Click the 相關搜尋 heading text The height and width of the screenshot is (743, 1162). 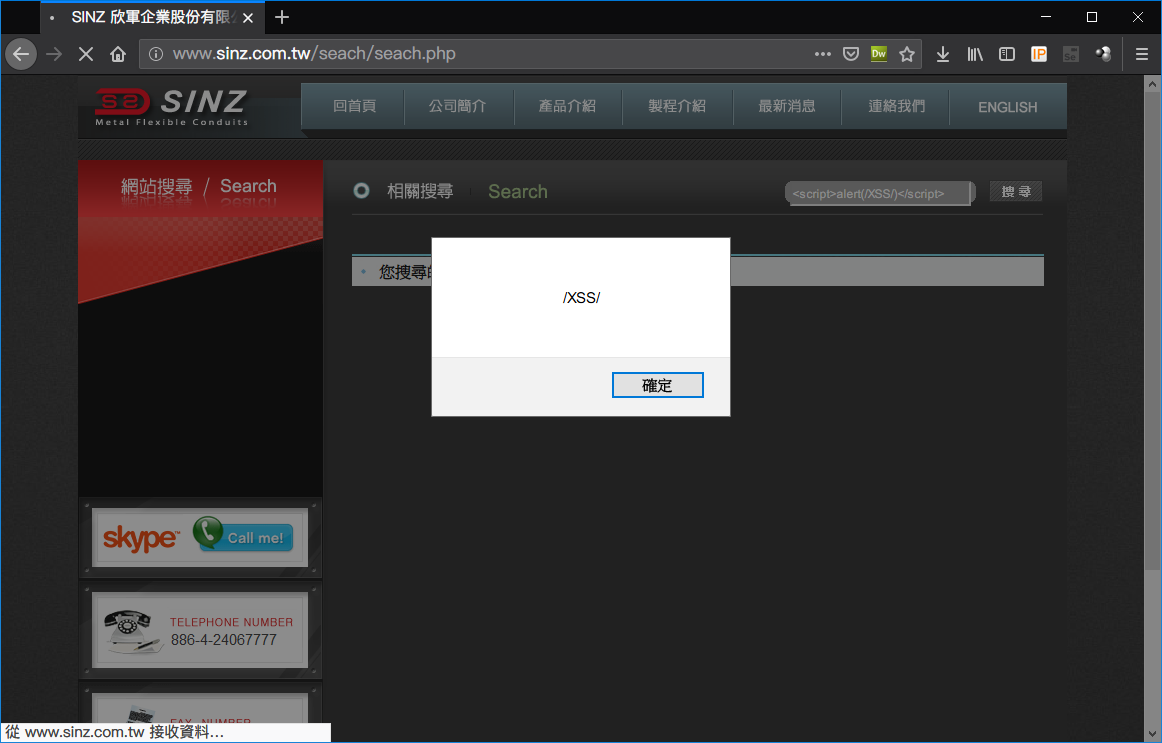point(419,192)
